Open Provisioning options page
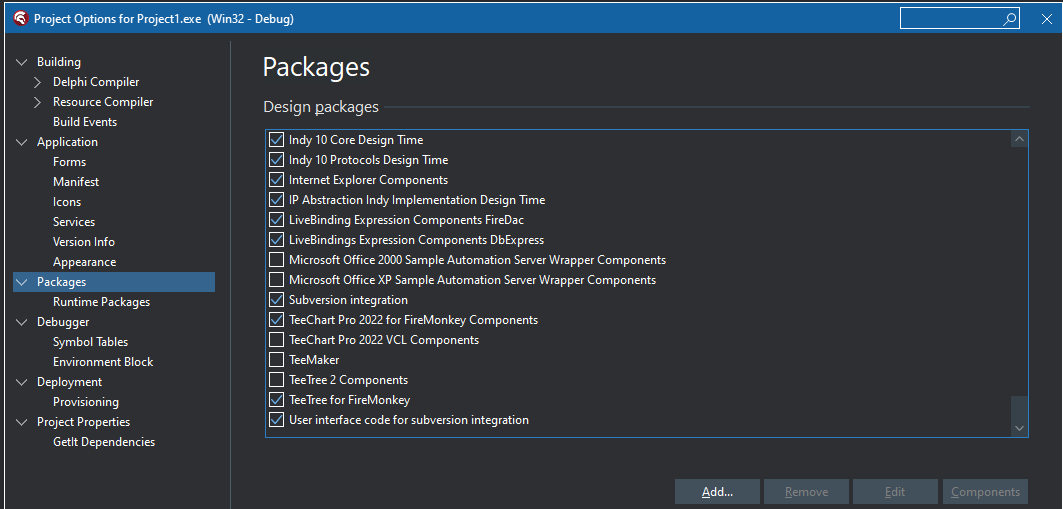 (x=86, y=402)
